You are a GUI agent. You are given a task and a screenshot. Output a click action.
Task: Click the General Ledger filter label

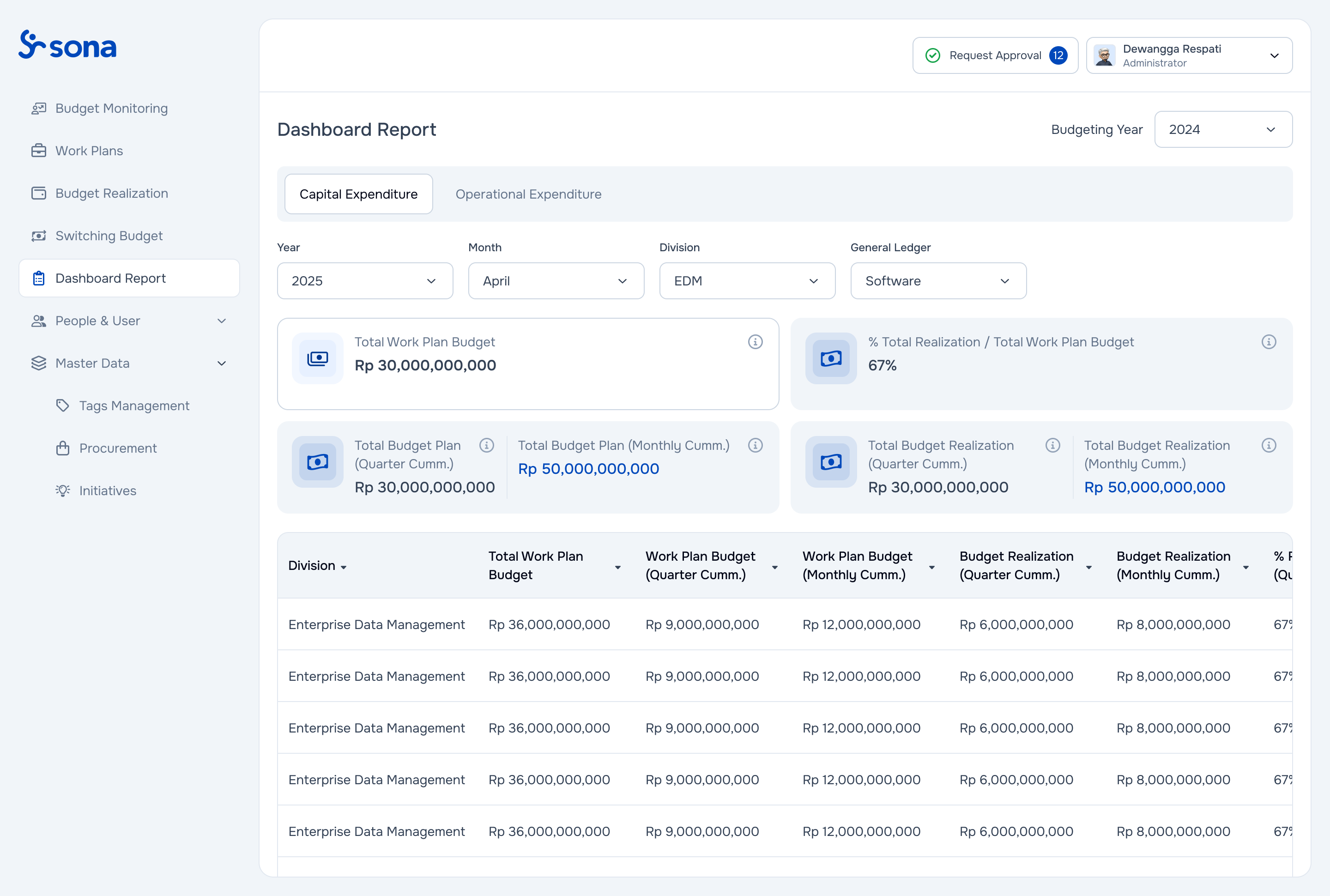891,248
